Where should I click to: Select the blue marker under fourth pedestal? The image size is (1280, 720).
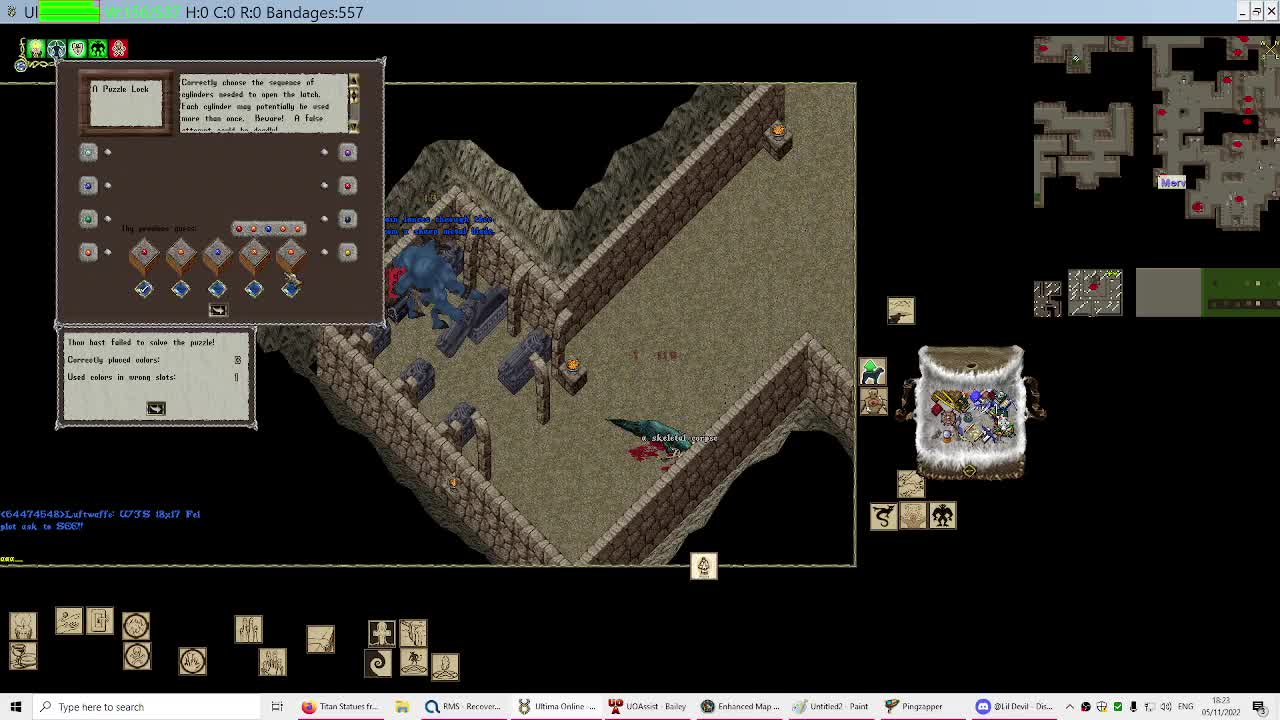point(254,289)
